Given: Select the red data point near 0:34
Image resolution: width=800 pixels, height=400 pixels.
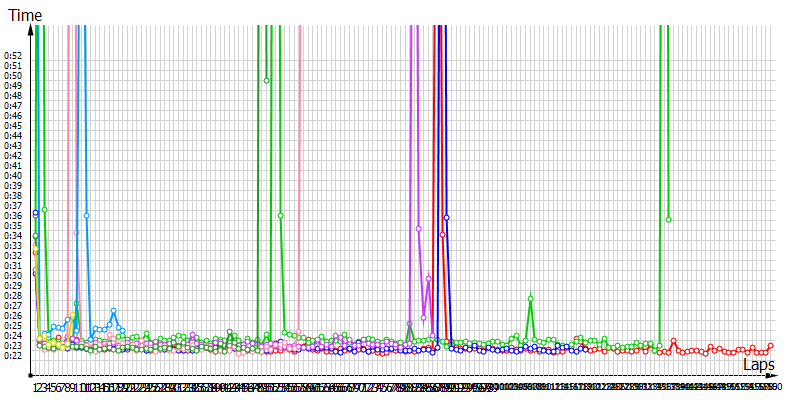Looking at the screenshot, I should 442,234.
